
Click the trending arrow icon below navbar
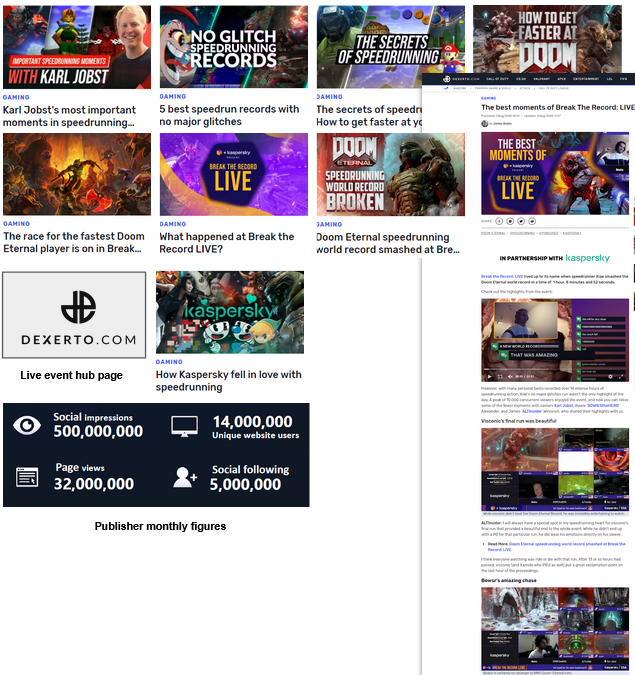tap(446, 88)
